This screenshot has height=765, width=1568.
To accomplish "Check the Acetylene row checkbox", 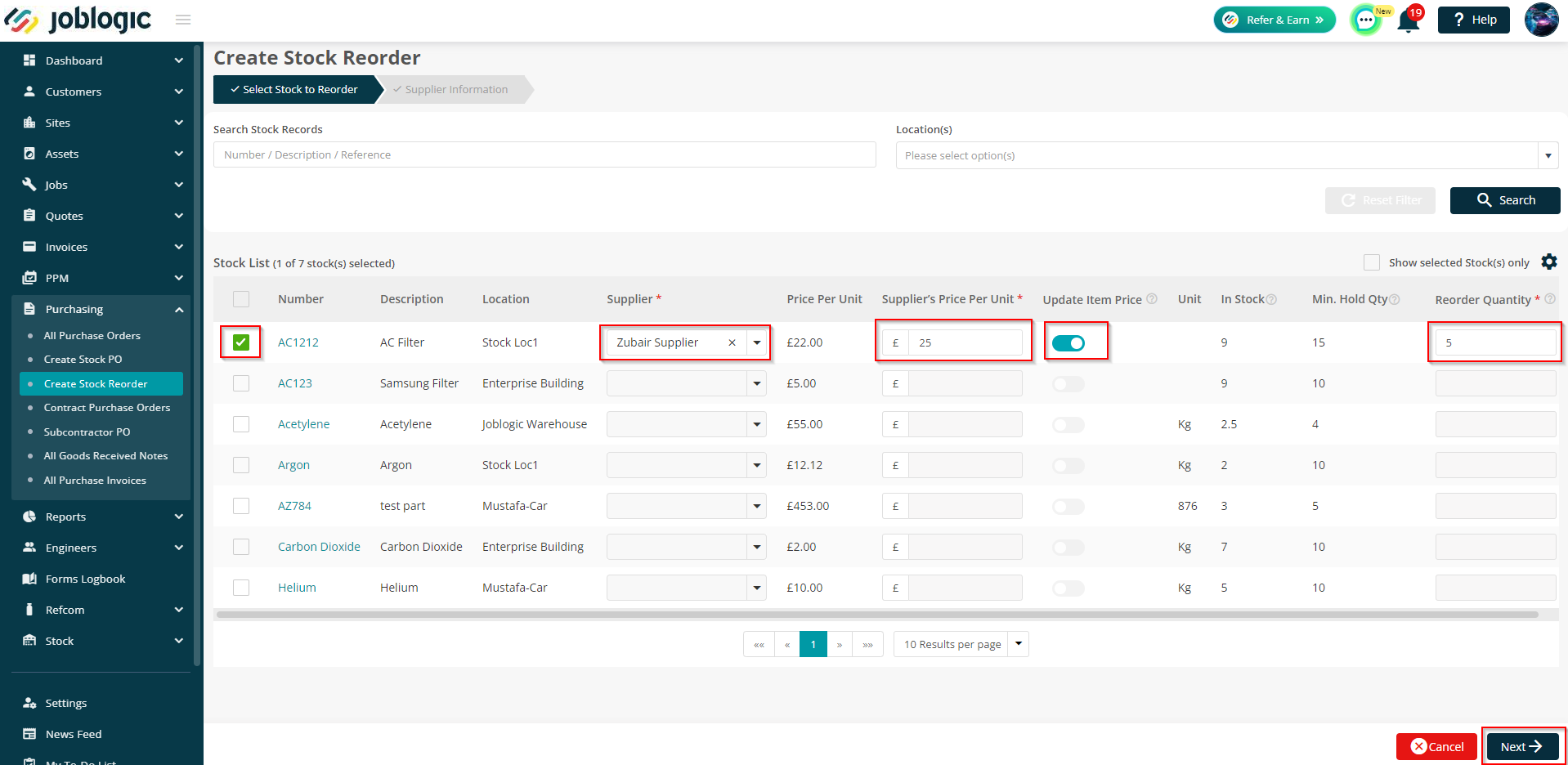I will 241,424.
